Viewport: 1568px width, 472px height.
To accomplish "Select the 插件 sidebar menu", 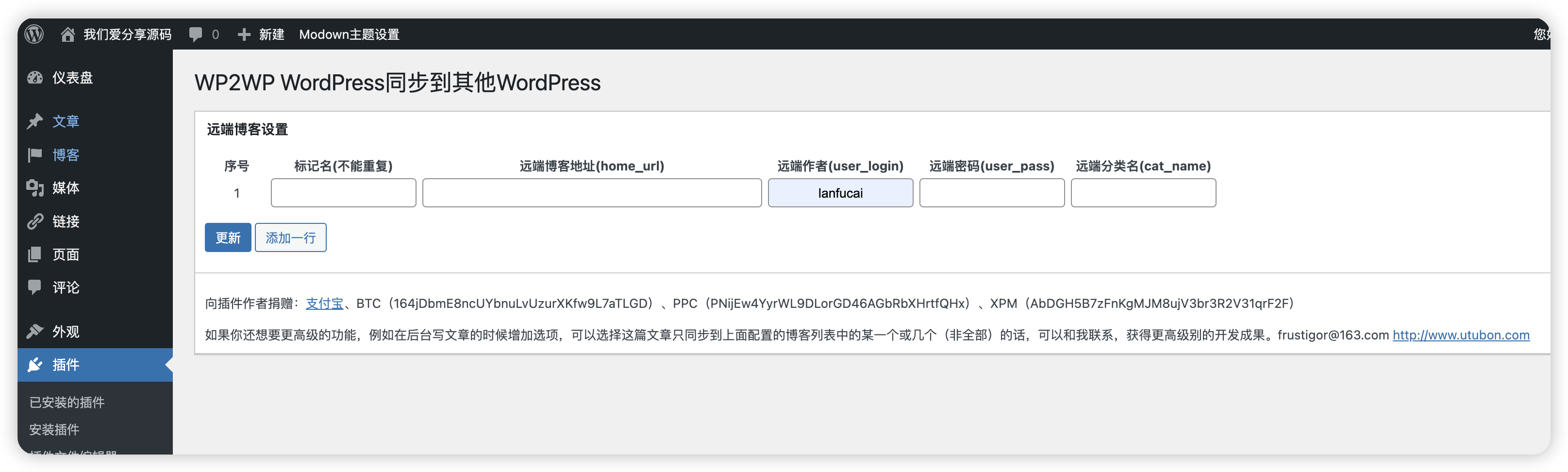I will 95,365.
